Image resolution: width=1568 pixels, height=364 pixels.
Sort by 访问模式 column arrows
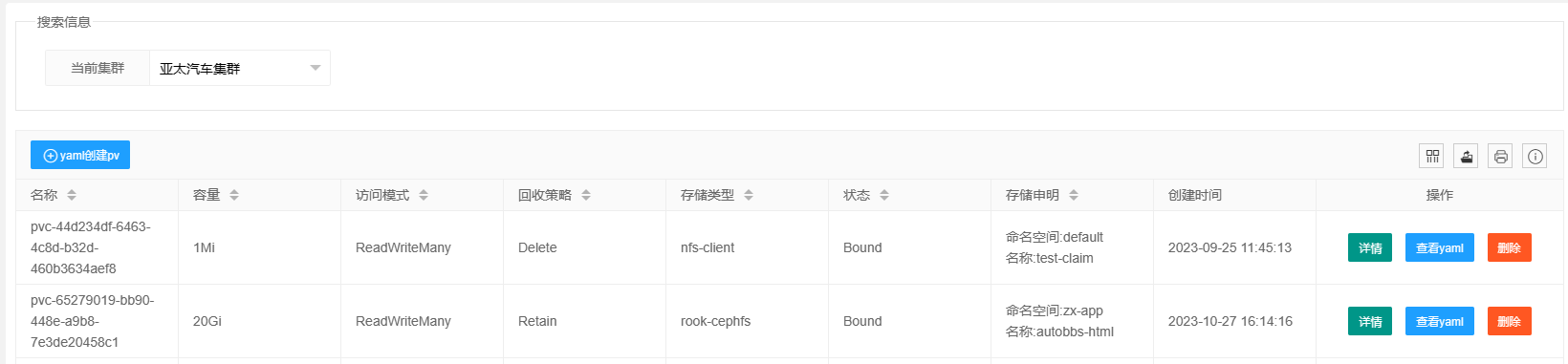pyautogui.click(x=424, y=195)
